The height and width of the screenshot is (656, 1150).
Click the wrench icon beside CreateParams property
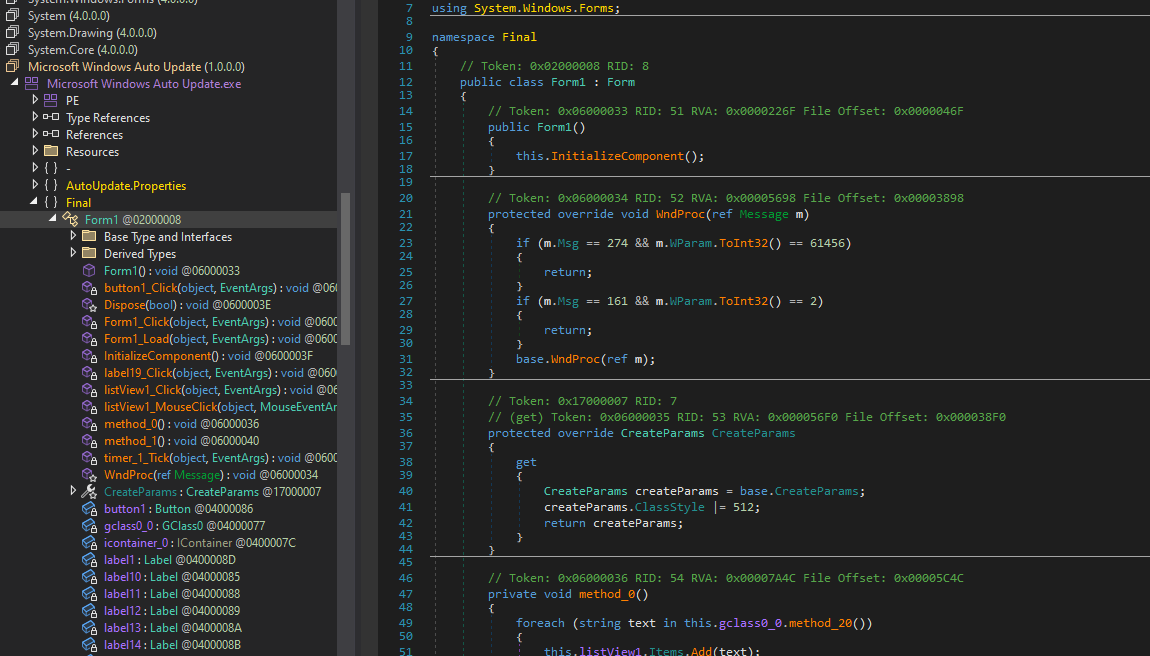click(x=89, y=492)
